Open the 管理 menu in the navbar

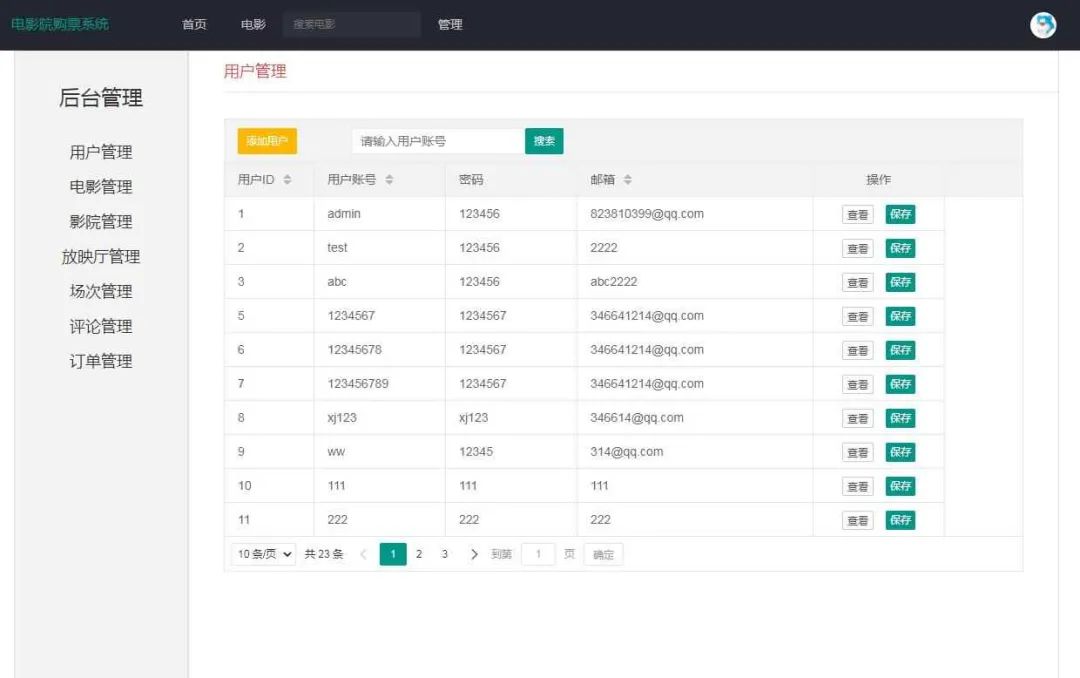point(451,24)
